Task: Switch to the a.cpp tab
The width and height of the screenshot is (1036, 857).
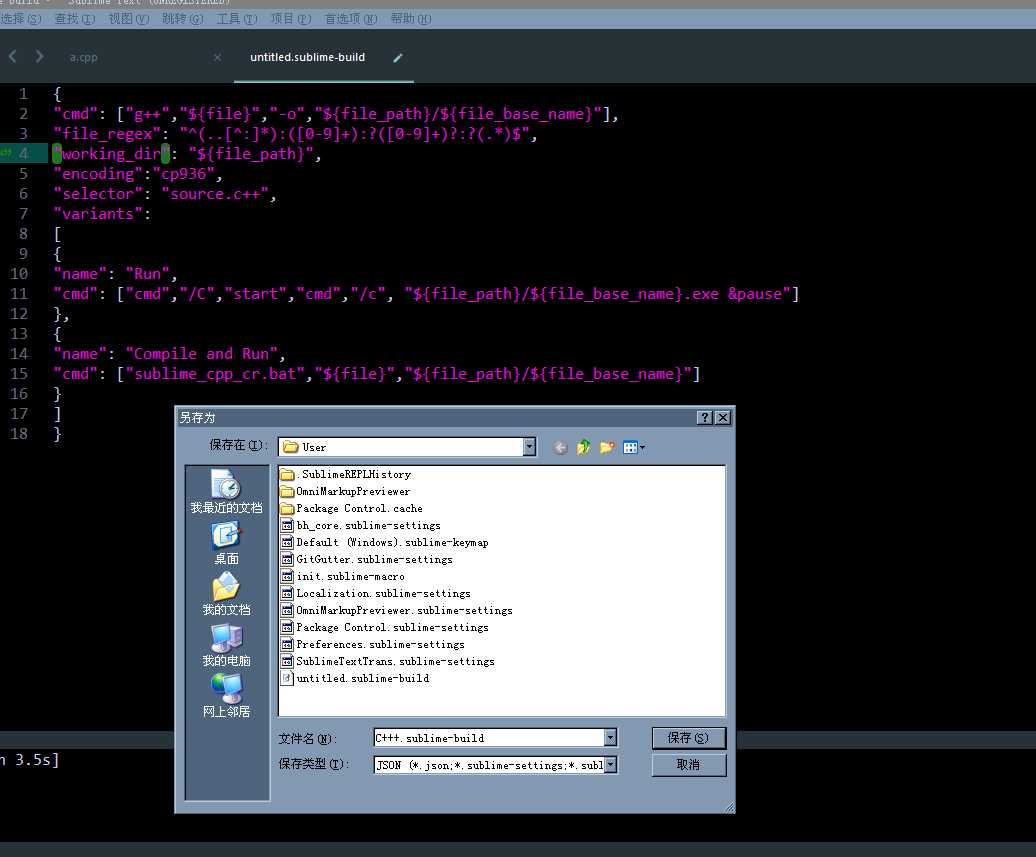Action: 84,58
